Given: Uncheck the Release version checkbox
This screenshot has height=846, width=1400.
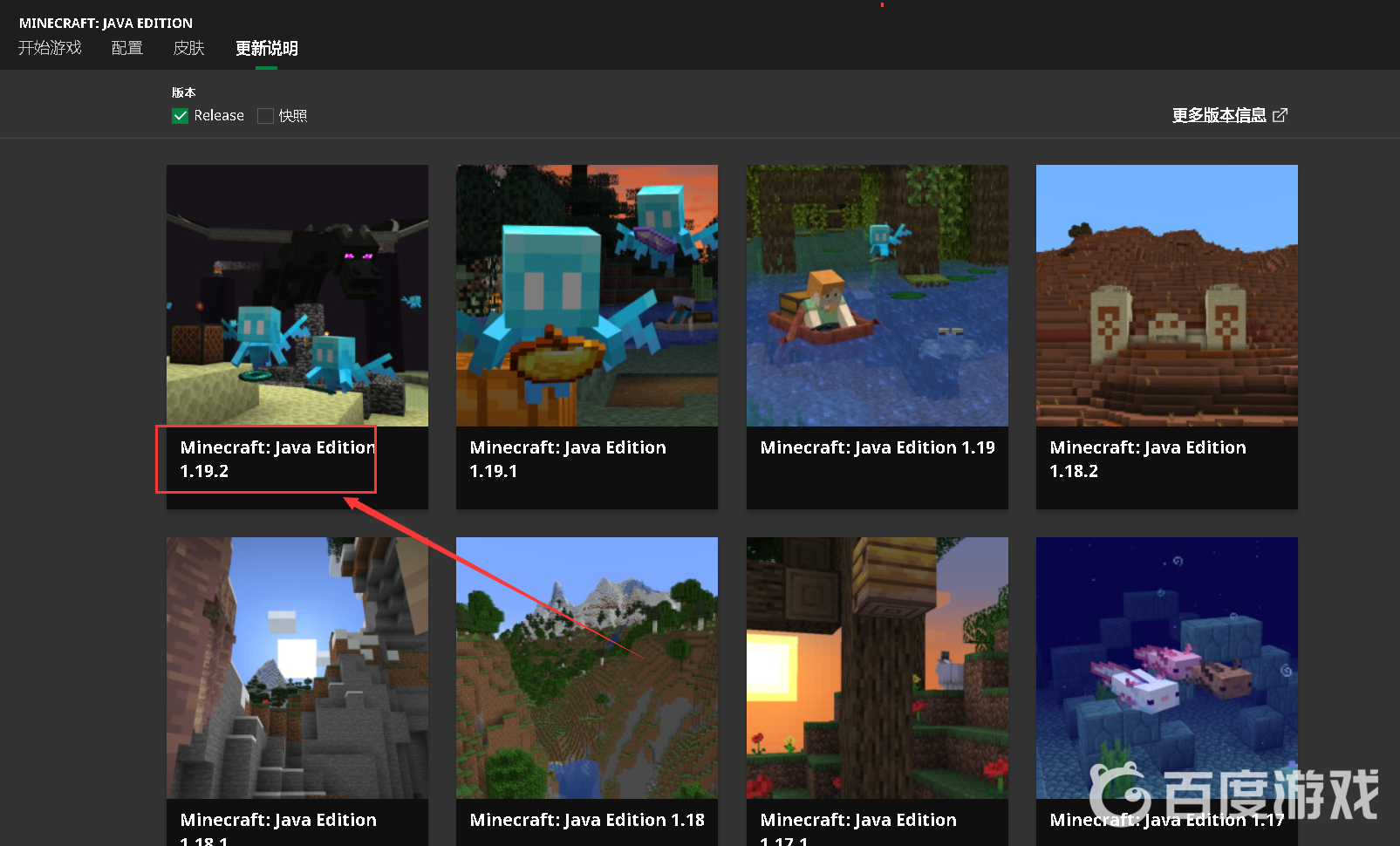Looking at the screenshot, I should point(181,116).
